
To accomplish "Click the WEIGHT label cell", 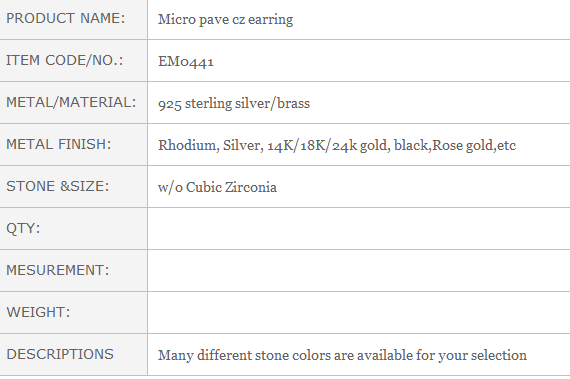I will (73, 313).
